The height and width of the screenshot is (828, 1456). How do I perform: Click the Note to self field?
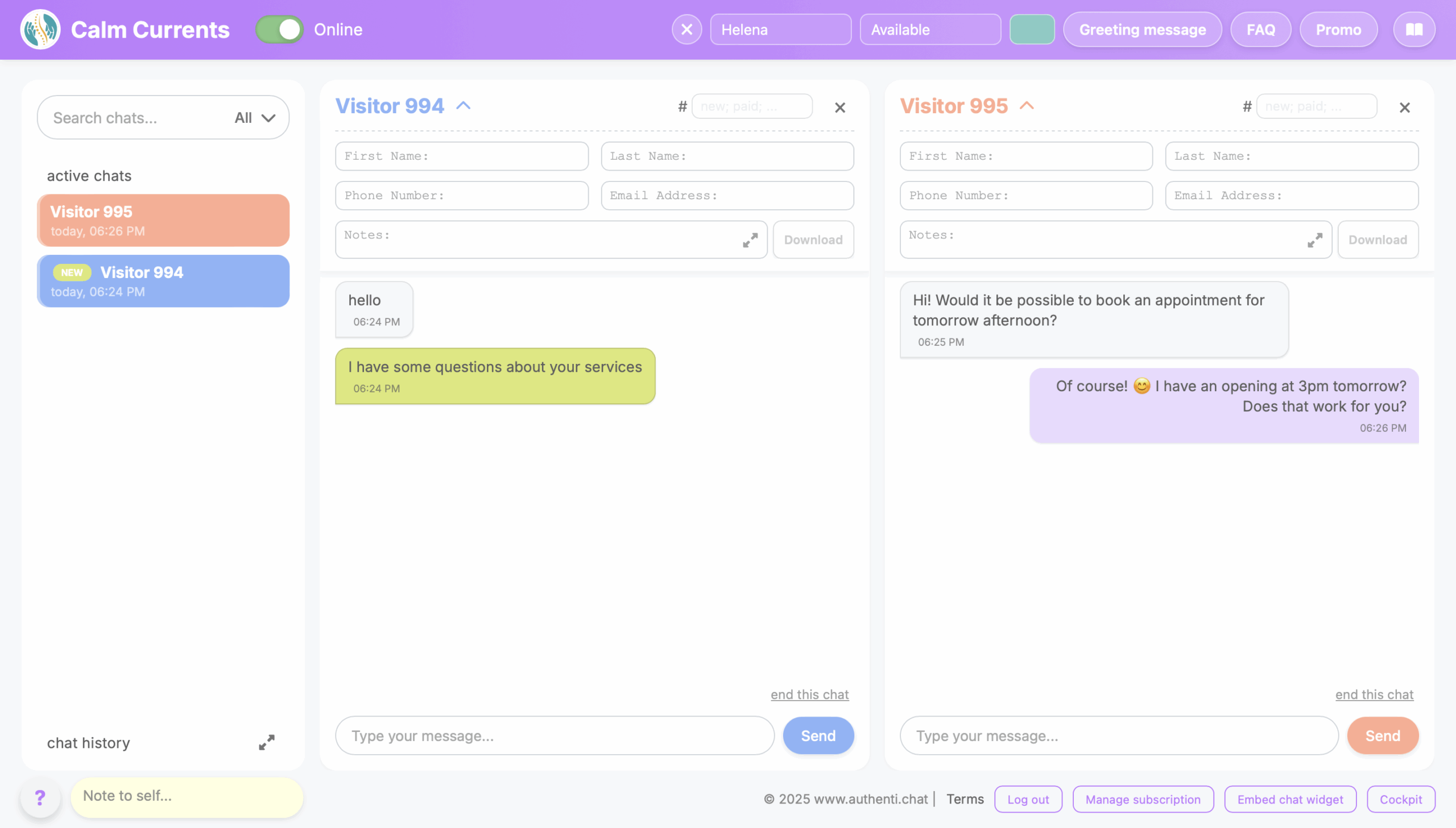point(187,796)
